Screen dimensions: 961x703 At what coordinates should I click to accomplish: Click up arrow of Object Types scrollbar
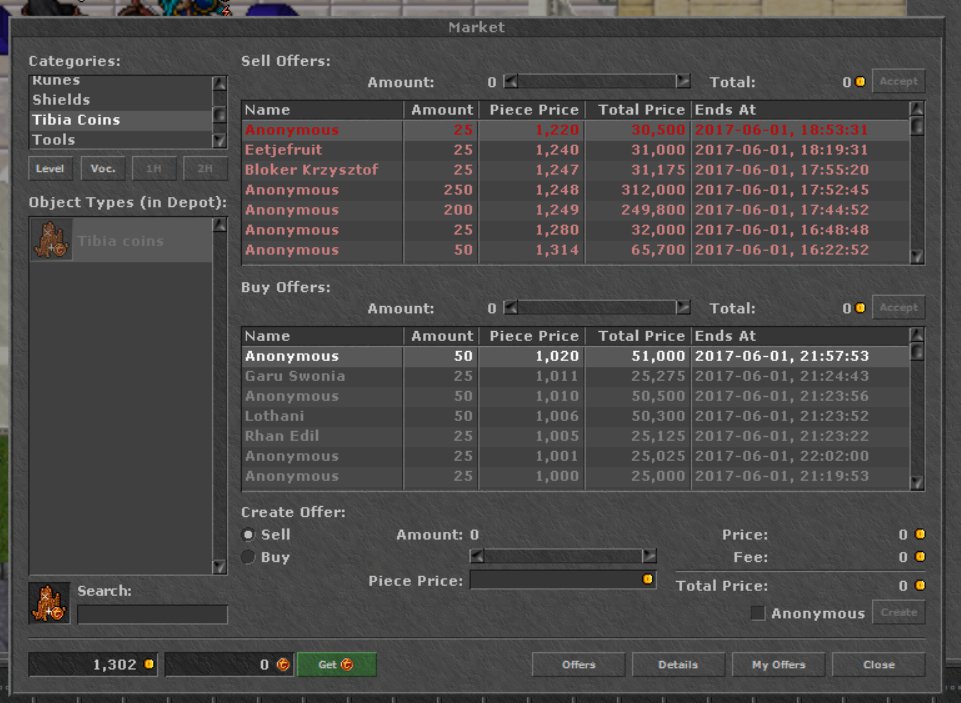(x=219, y=225)
